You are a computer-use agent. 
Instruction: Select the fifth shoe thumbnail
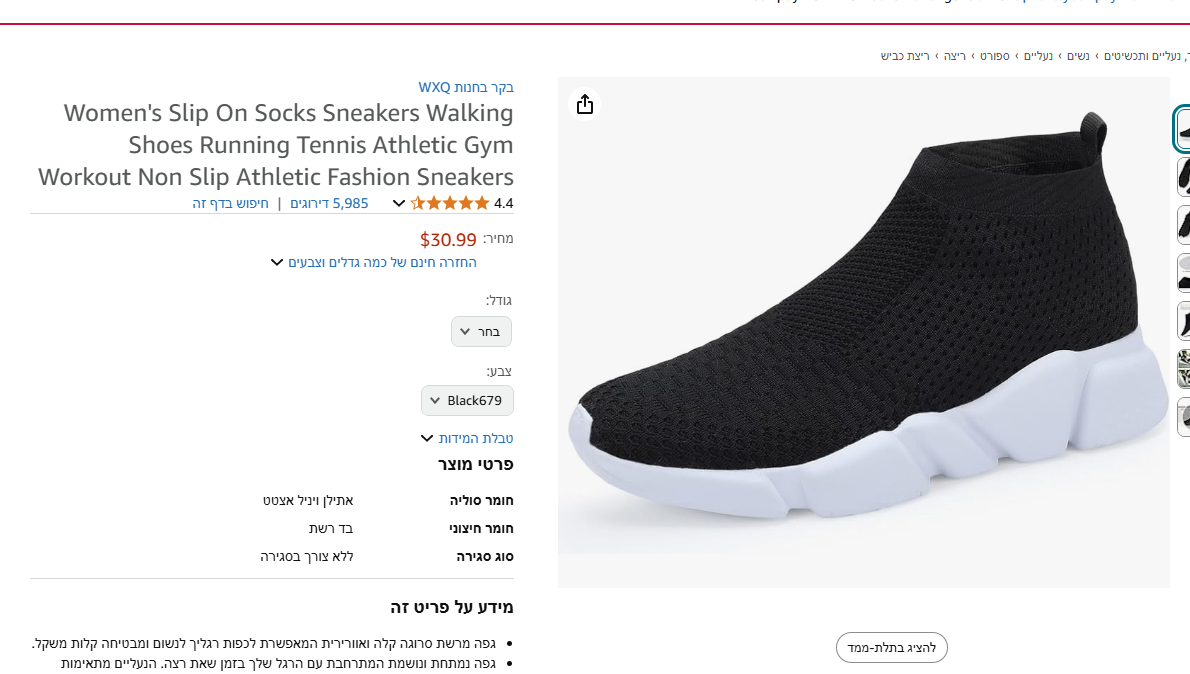1183,321
